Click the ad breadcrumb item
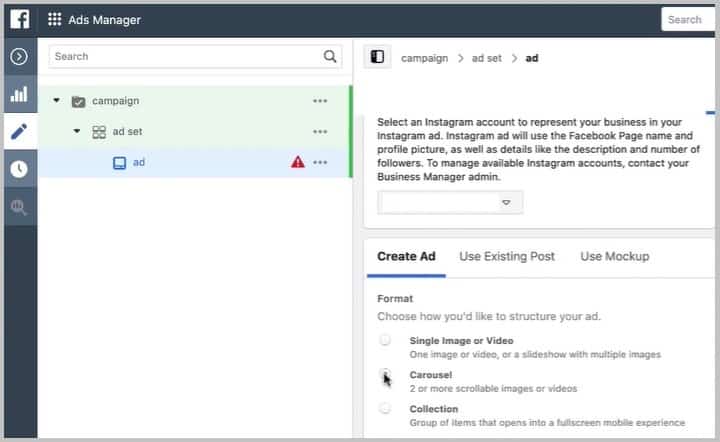Viewport: 720px width, 442px height. click(x=532, y=58)
